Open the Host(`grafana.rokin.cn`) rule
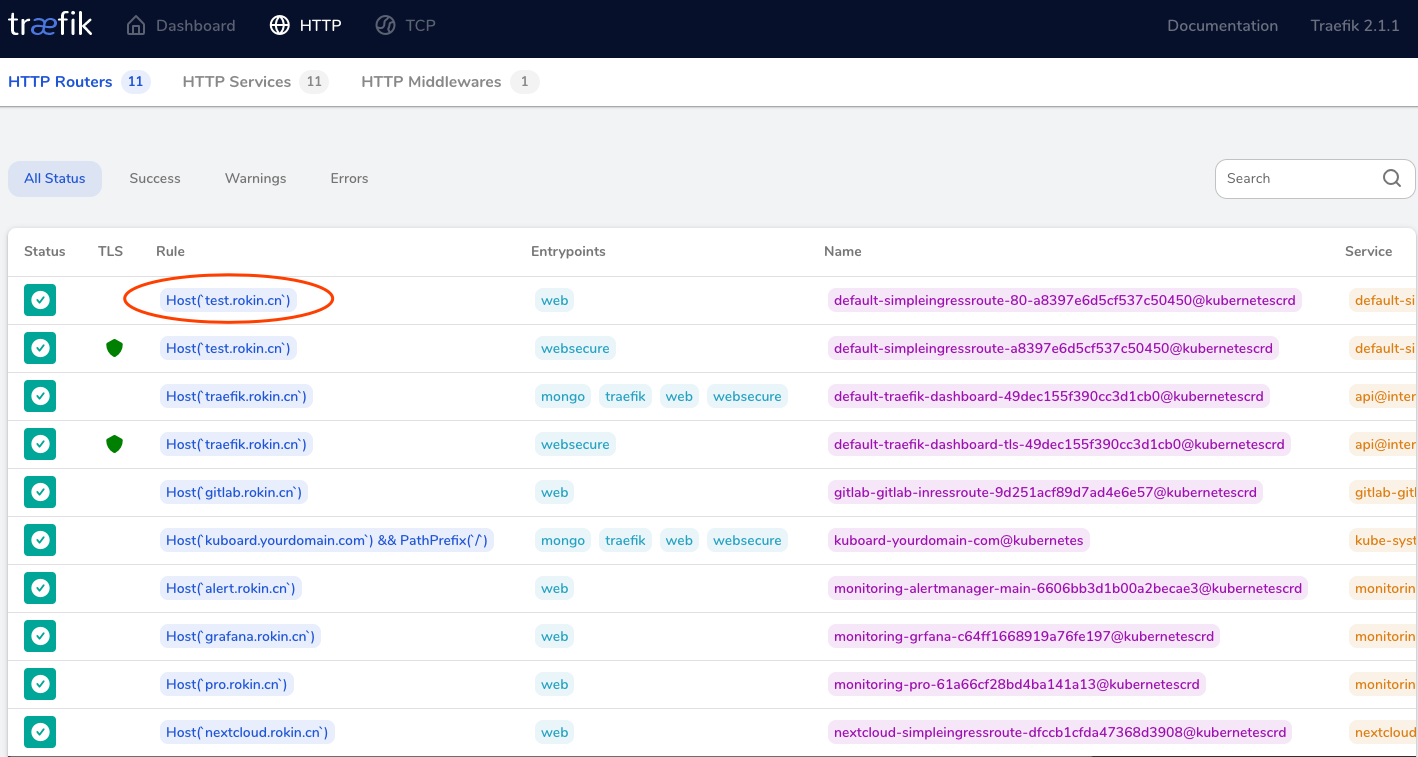1418x757 pixels. (240, 636)
